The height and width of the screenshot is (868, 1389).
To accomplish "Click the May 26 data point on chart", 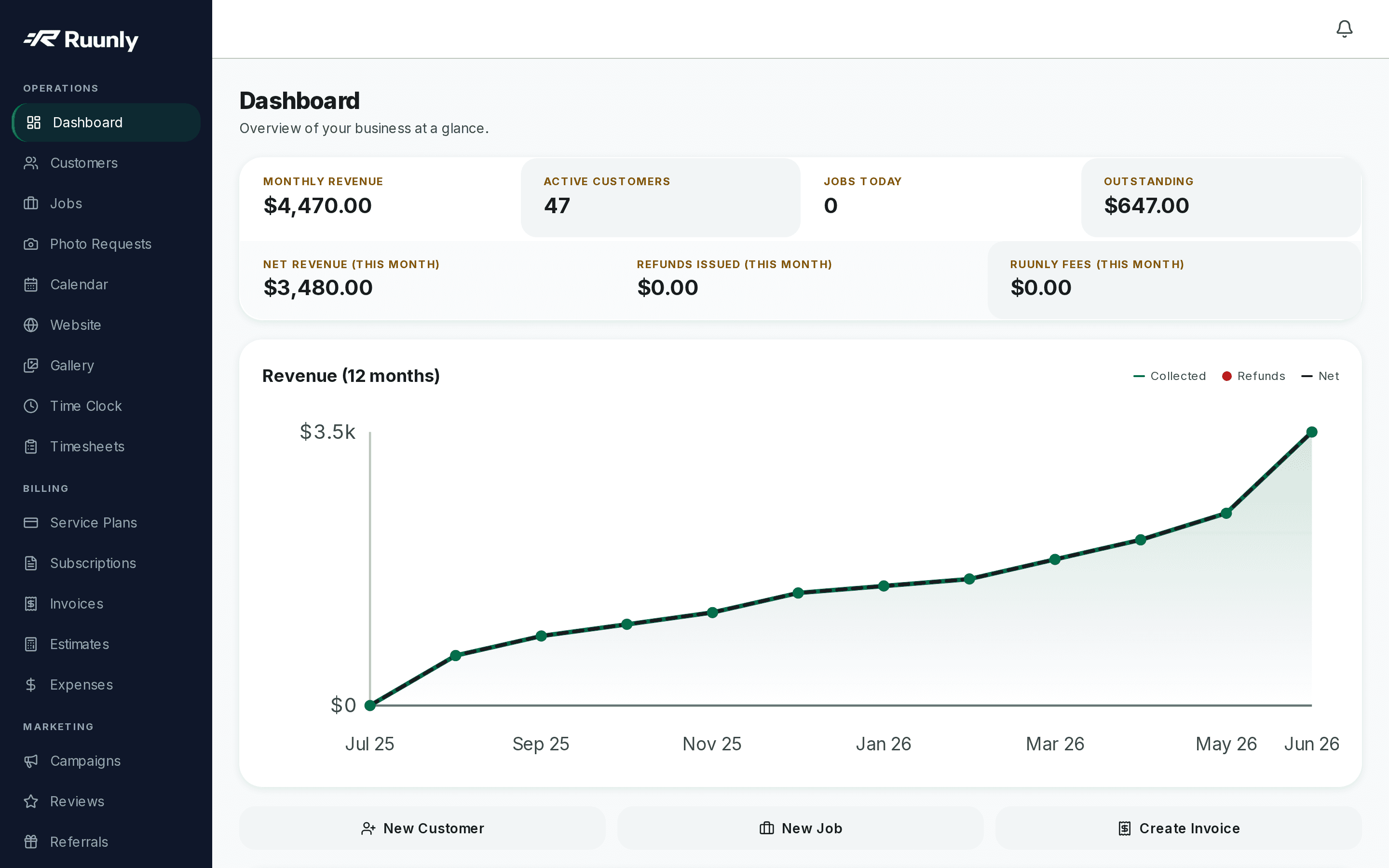I will coord(1226,513).
